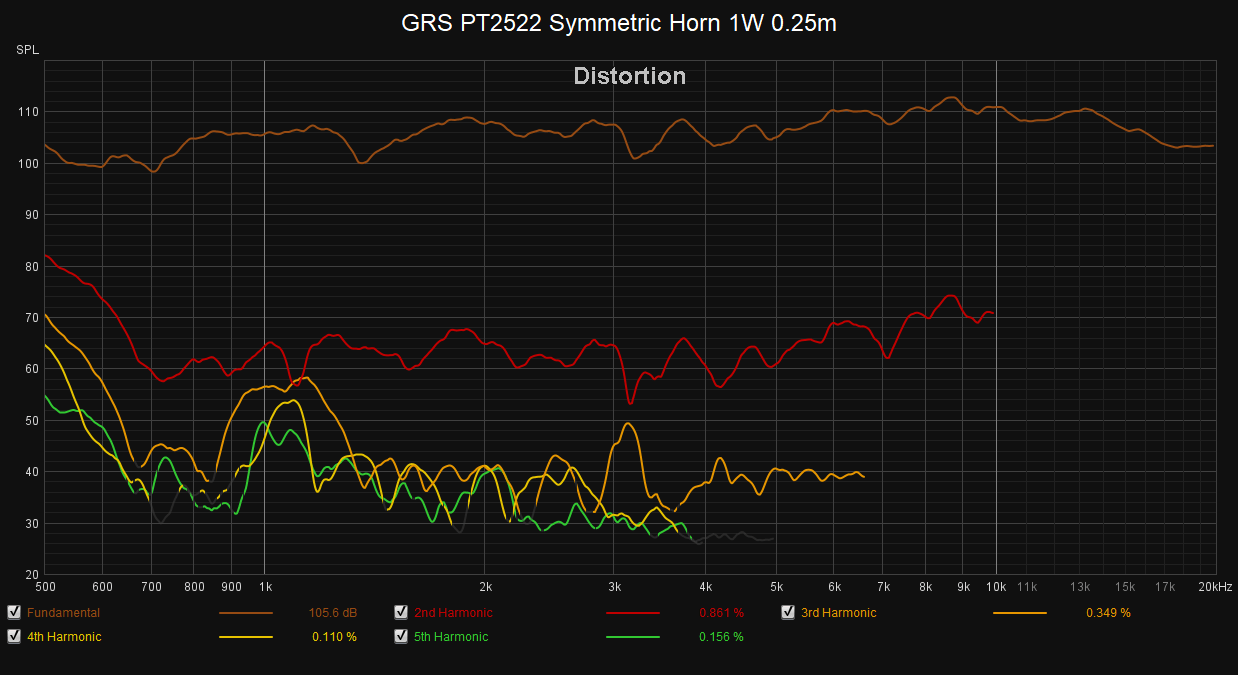Viewport: 1238px width, 675px height.
Task: Click the 110 SPL axis label
Action: coord(28,111)
